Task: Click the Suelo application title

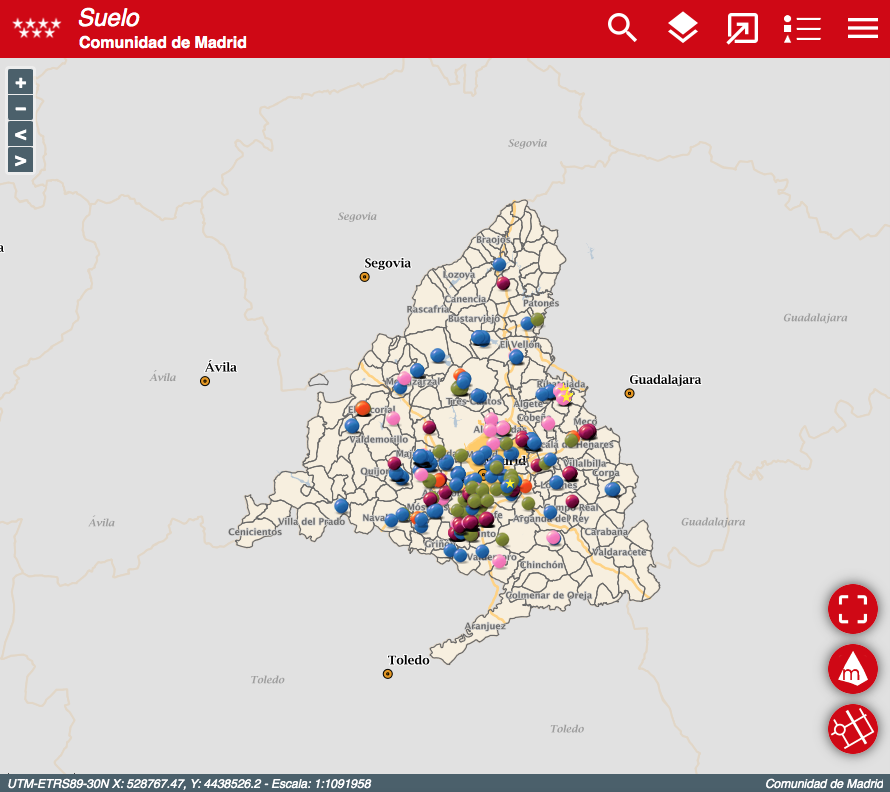Action: [x=109, y=17]
